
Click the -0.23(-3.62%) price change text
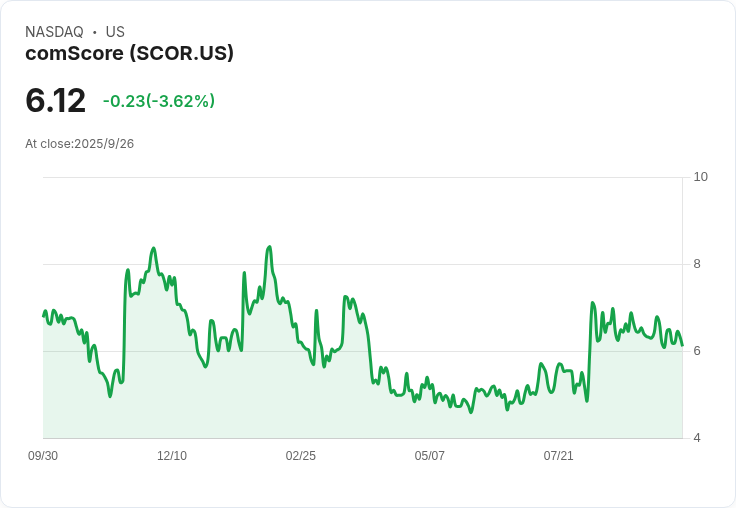pyautogui.click(x=159, y=101)
